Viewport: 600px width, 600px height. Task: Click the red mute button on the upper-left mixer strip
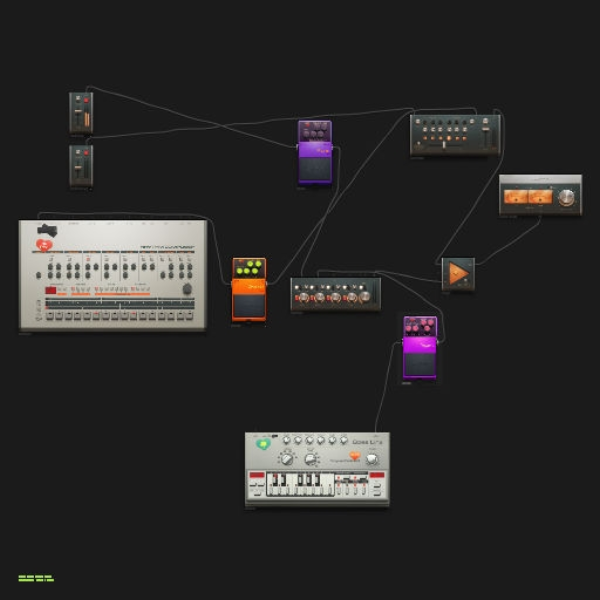86,100
